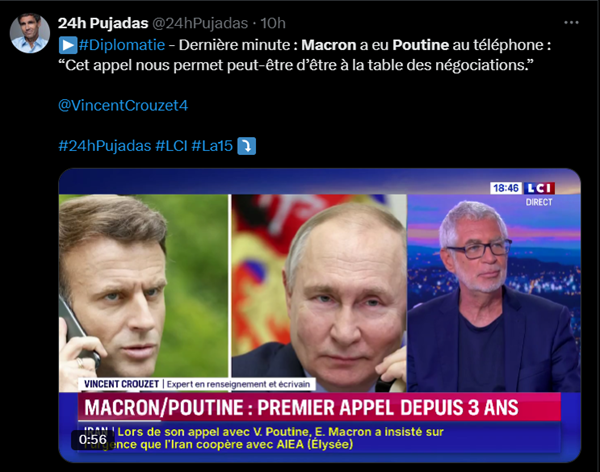The width and height of the screenshot is (600, 472).
Task: Open the #Diplomatie hashtag
Action: (x=122, y=45)
